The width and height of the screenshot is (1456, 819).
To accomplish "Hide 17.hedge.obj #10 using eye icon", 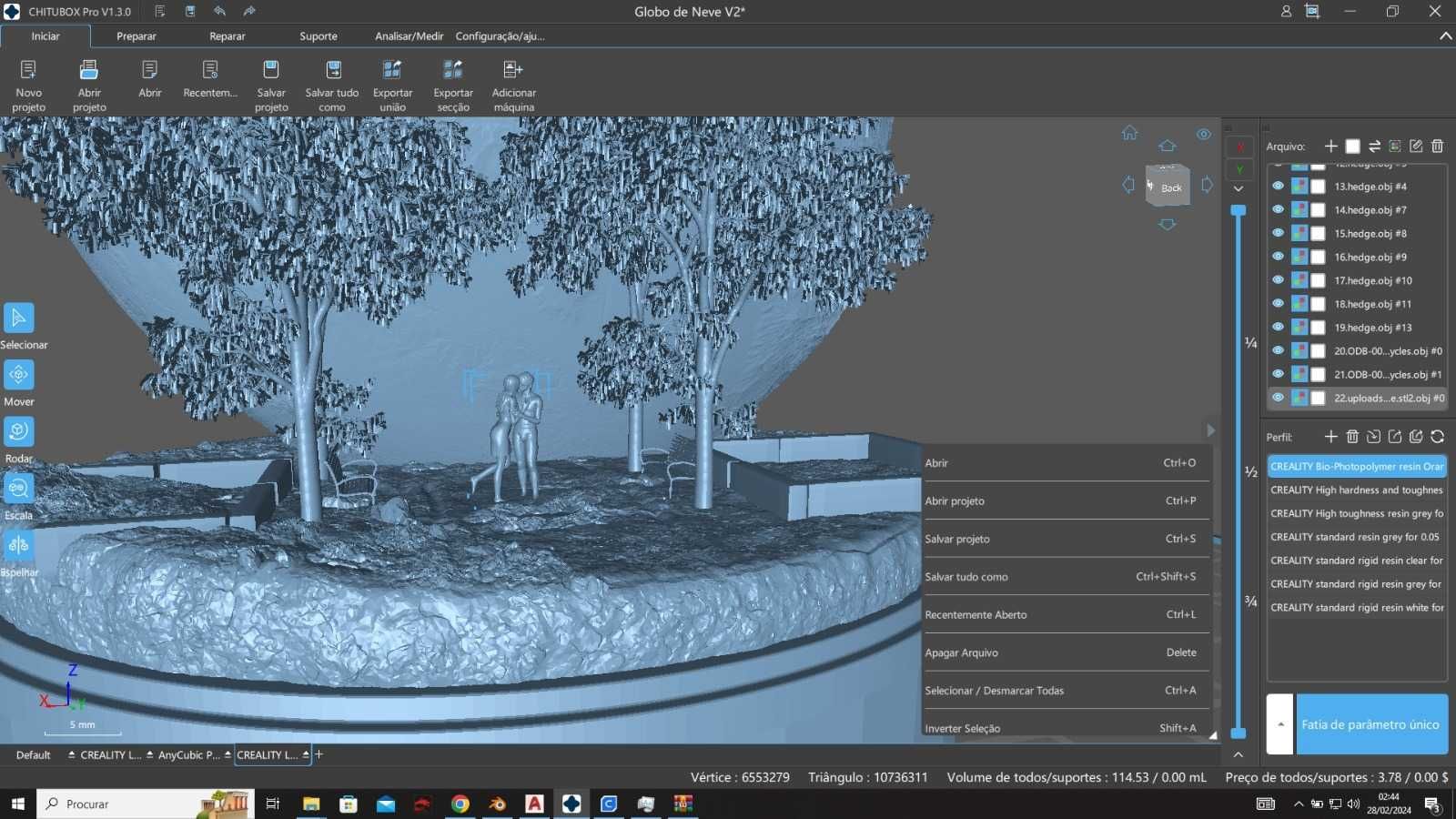I will [1278, 280].
